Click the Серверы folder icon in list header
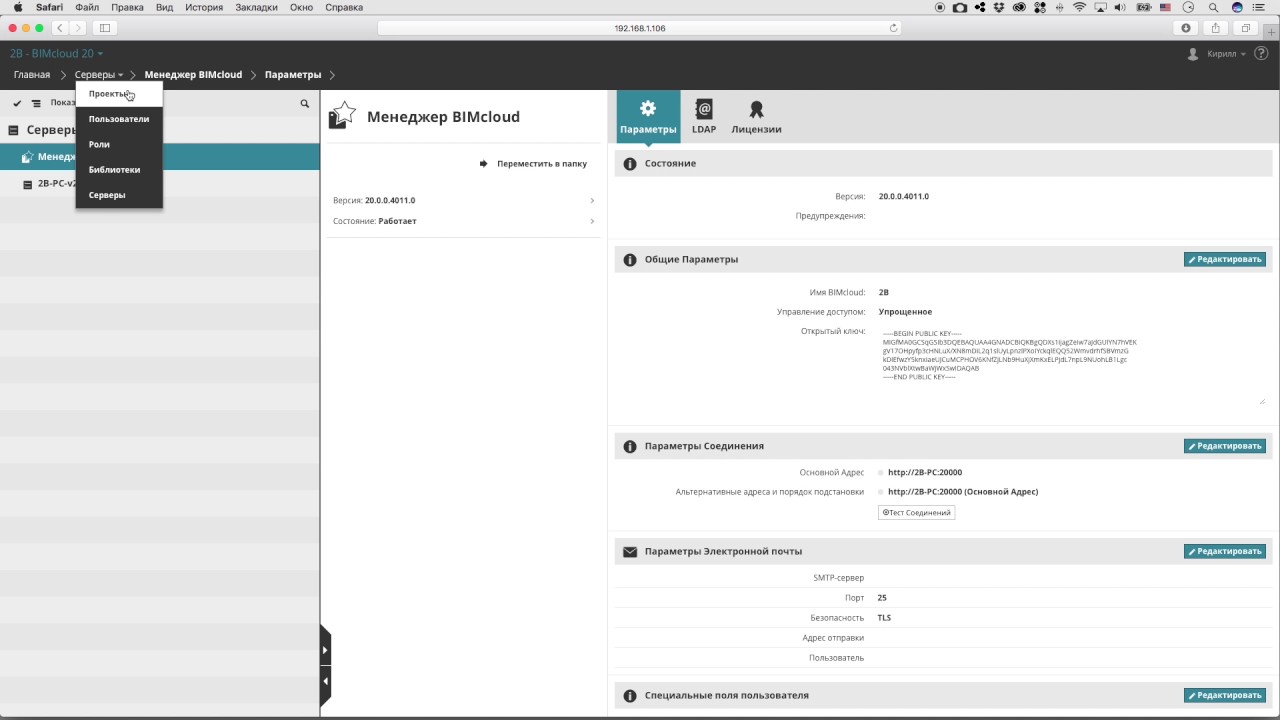 tap(14, 130)
